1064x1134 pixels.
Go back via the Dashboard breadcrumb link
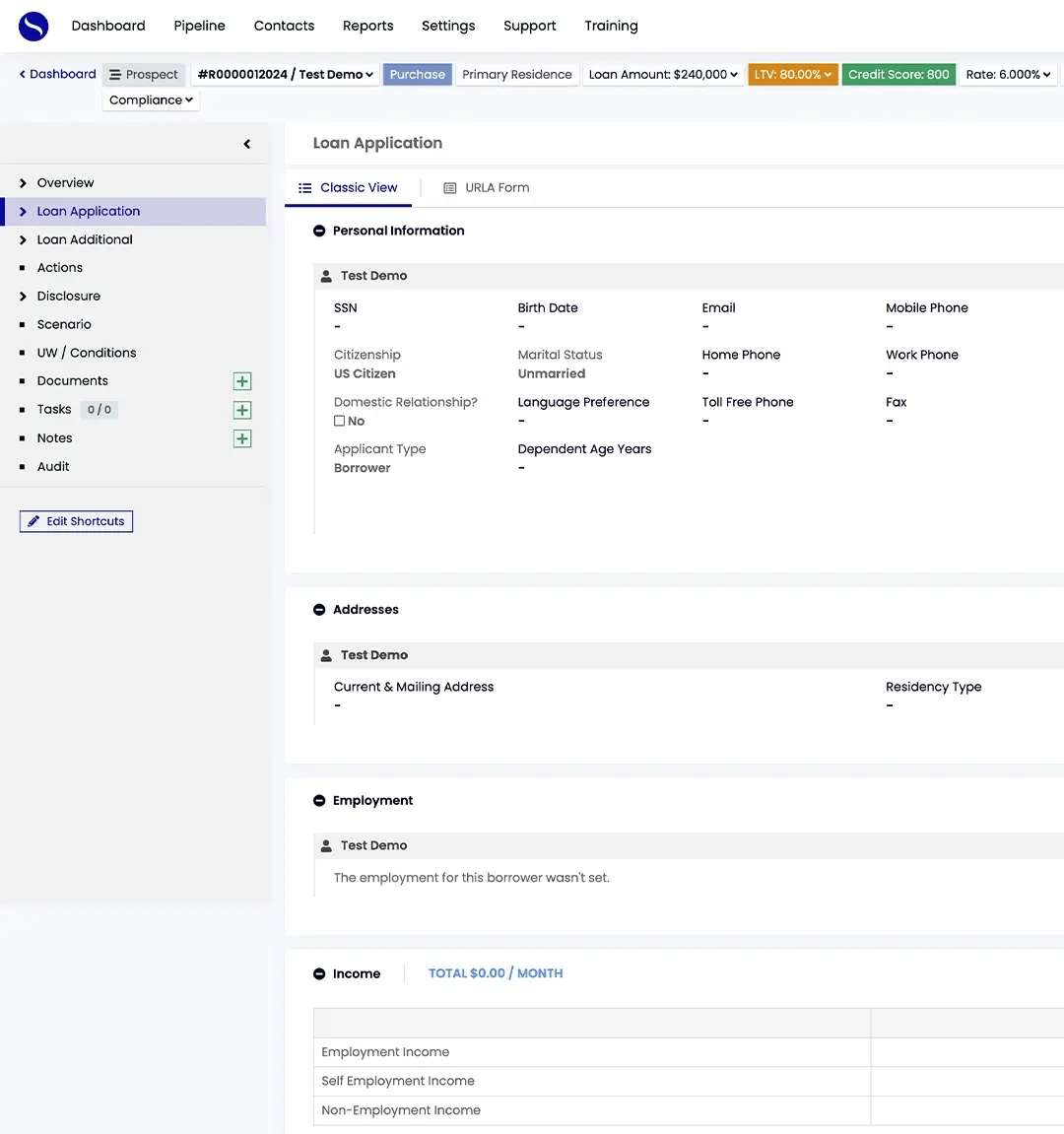[58, 74]
